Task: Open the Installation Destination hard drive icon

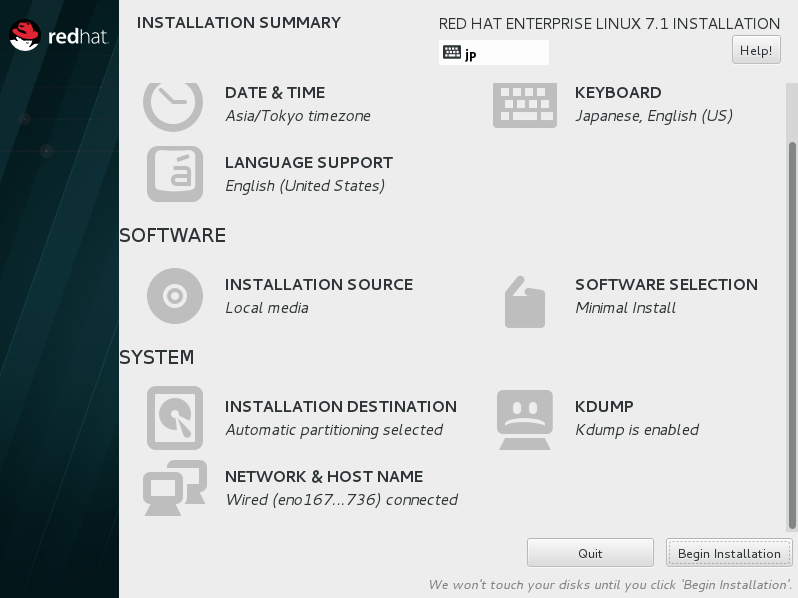Action: [175, 418]
